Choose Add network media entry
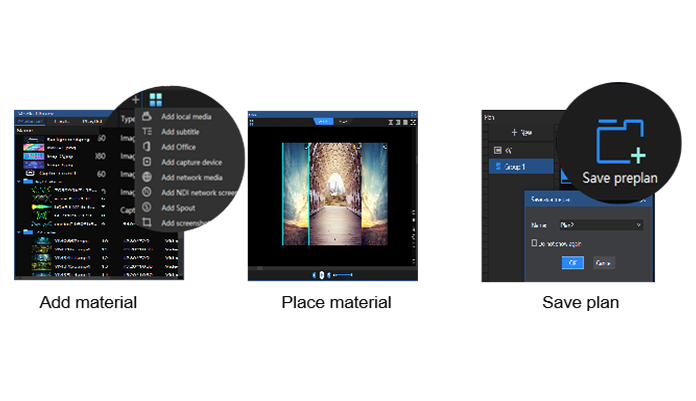Image resolution: width=696 pixels, height=401 pixels. pyautogui.click(x=192, y=178)
